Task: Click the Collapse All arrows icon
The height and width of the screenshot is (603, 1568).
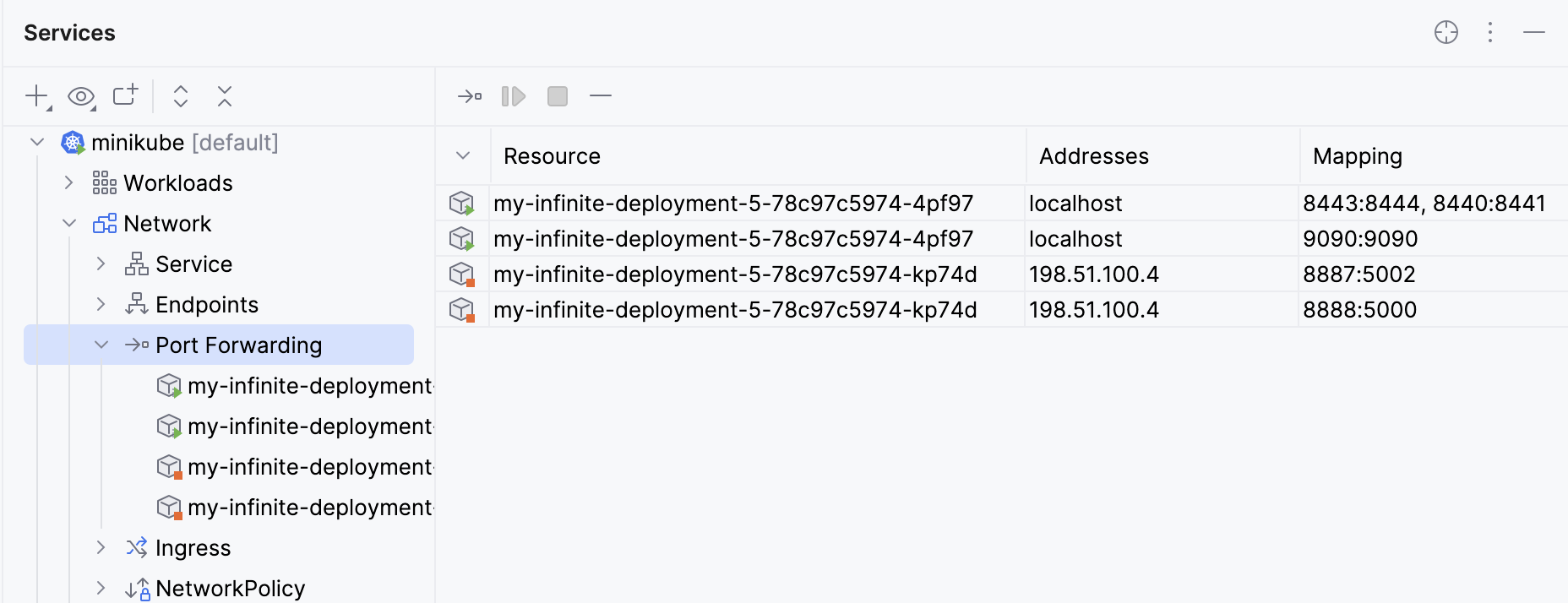Action: pyautogui.click(x=224, y=96)
